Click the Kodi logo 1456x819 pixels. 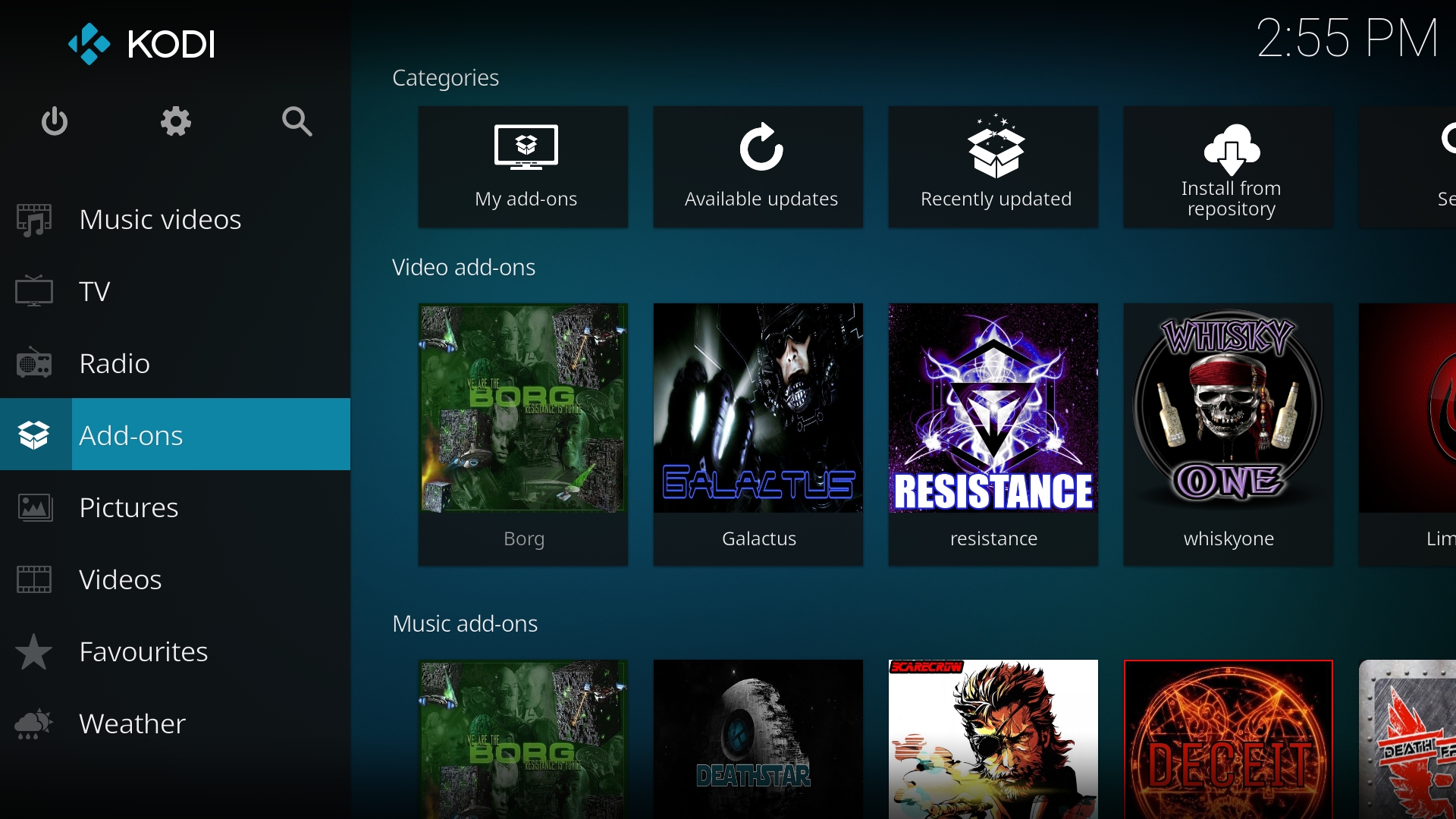pos(142,44)
